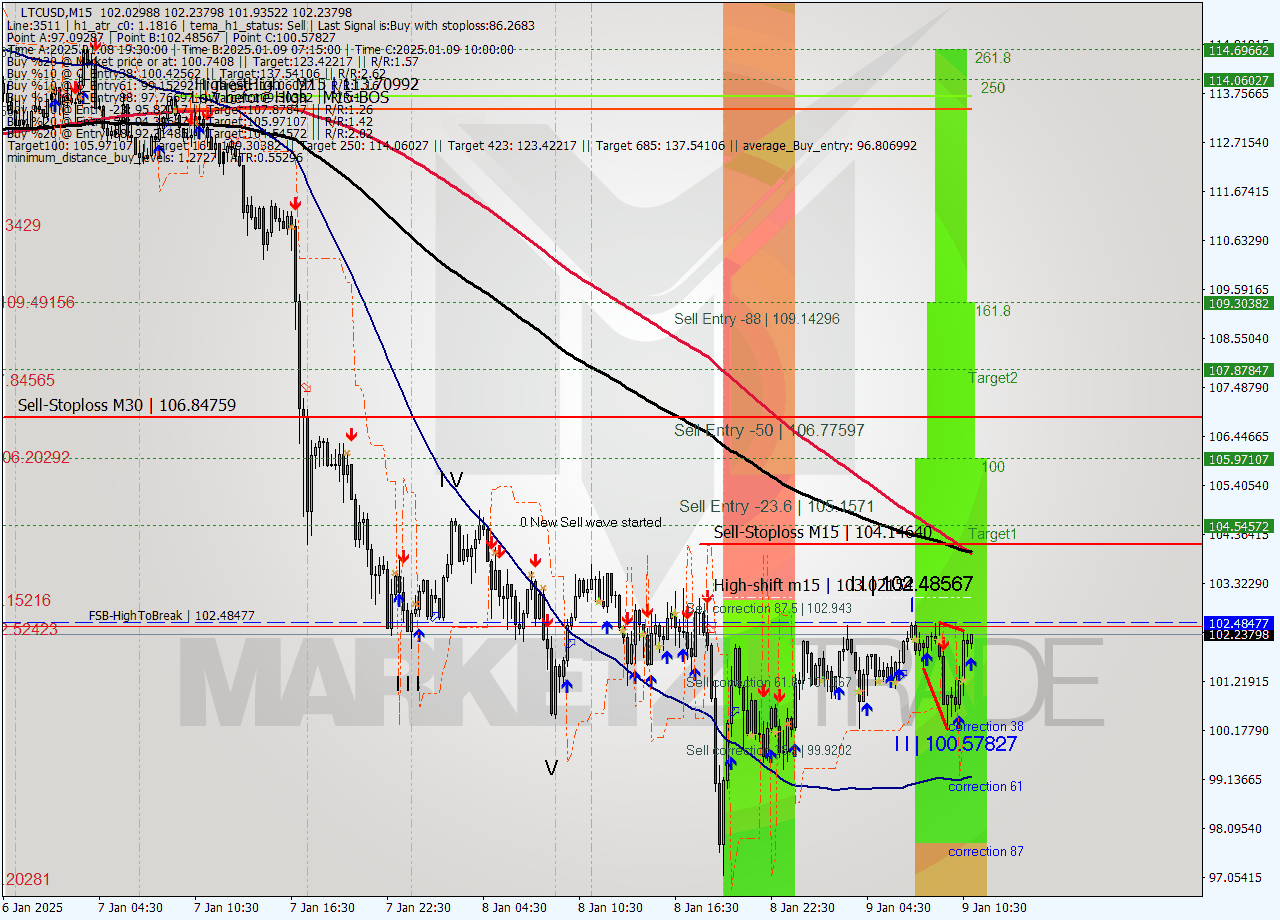Screen dimensions: 1280x920
Task: Click the blue 'correction 87' label
Action: click(985, 852)
